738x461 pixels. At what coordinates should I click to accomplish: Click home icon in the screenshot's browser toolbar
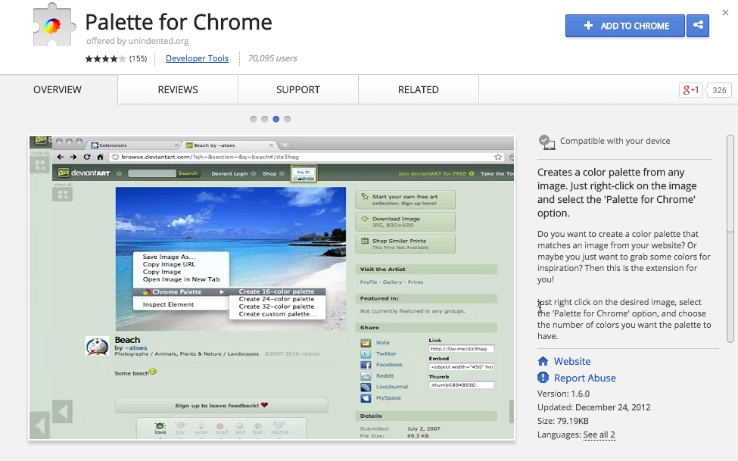(100, 157)
